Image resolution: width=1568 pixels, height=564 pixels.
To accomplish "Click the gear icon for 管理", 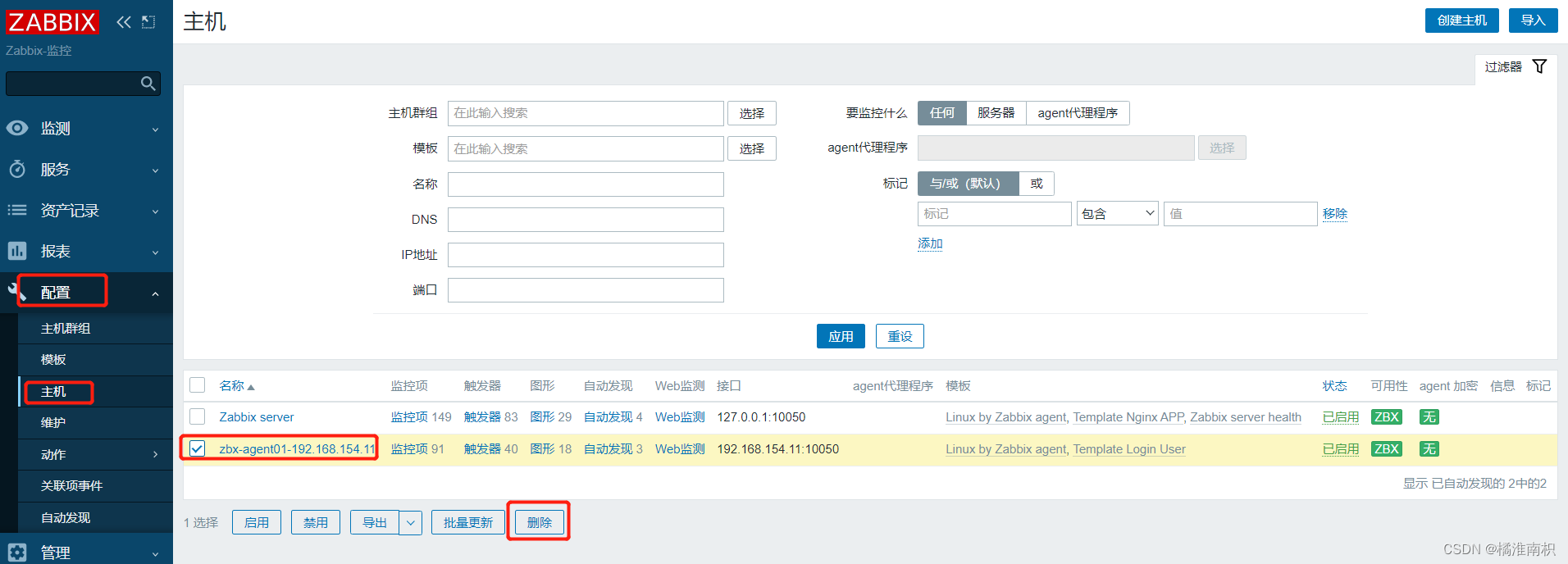I will point(17,553).
